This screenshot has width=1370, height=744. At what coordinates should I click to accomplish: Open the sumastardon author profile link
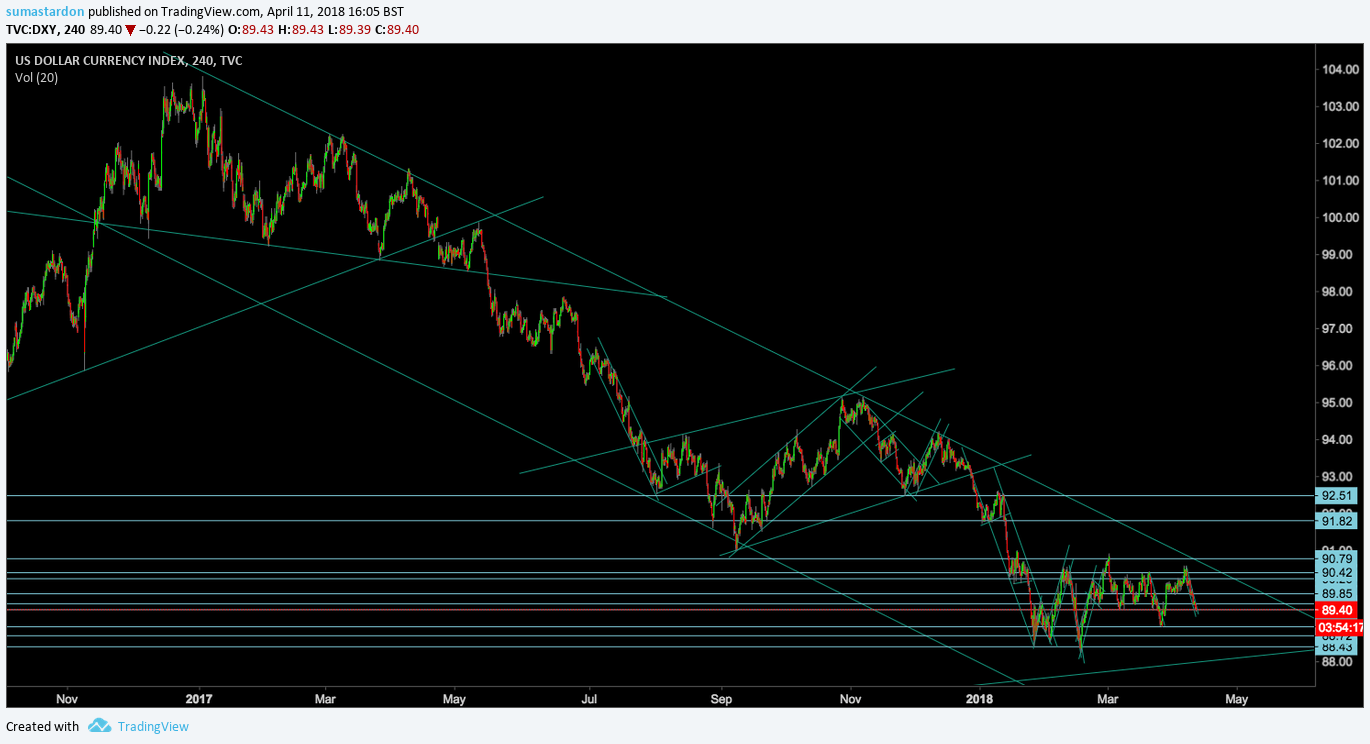click(43, 12)
